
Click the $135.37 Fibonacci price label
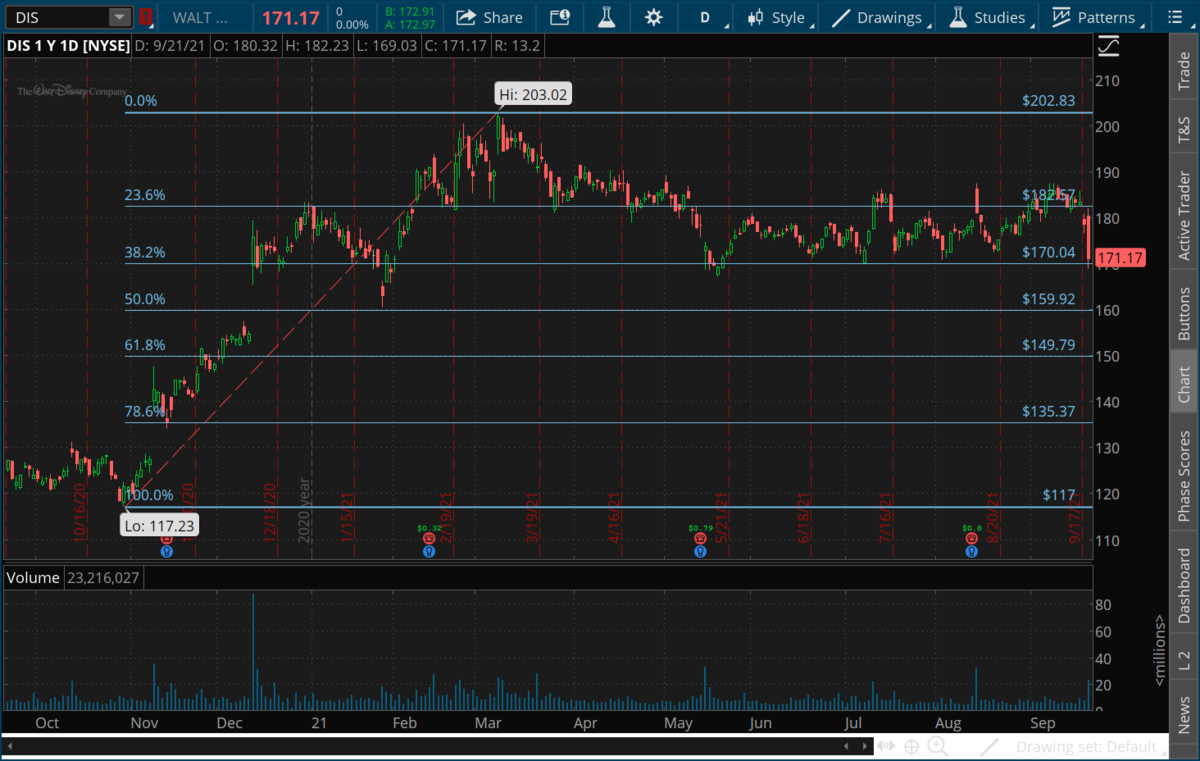(x=1048, y=411)
